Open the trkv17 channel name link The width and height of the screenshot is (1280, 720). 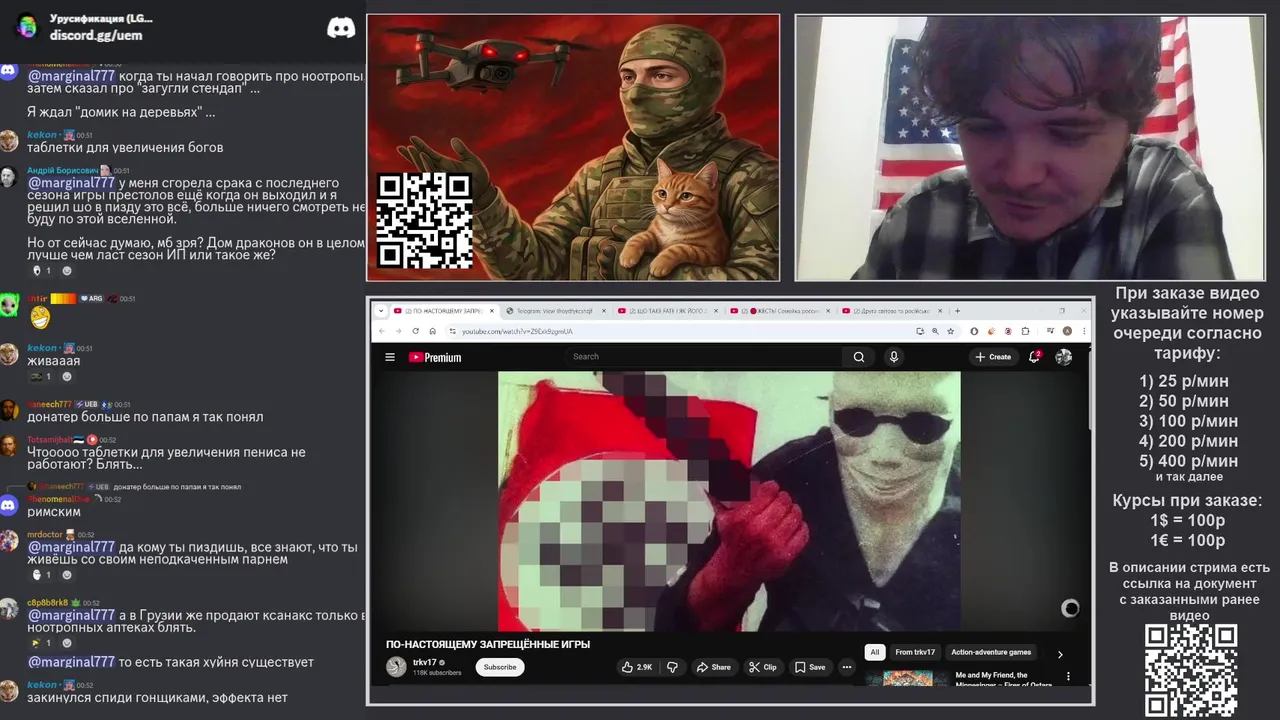pos(425,663)
